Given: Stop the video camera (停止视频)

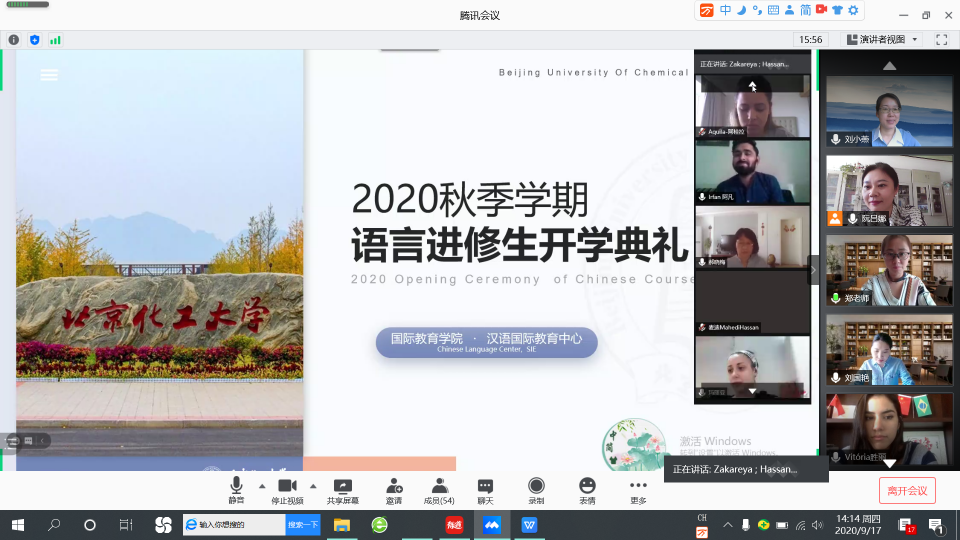Looking at the screenshot, I should 287,490.
